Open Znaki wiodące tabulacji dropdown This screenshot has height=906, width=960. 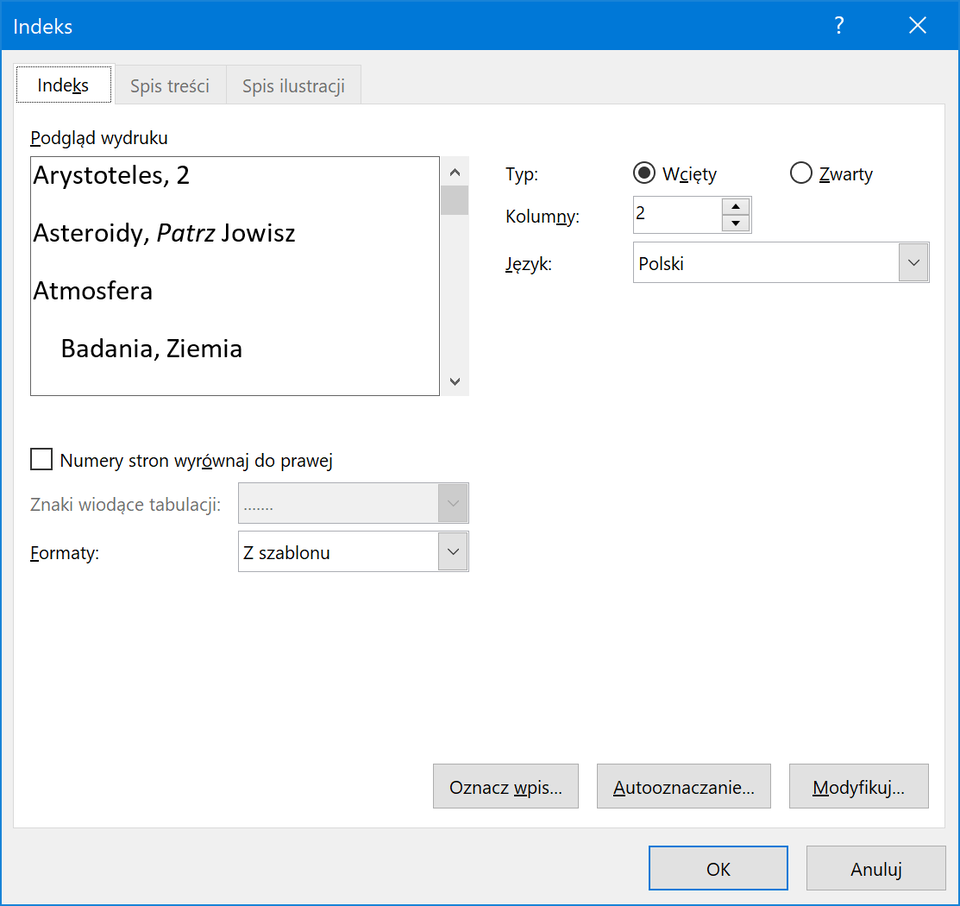453,504
